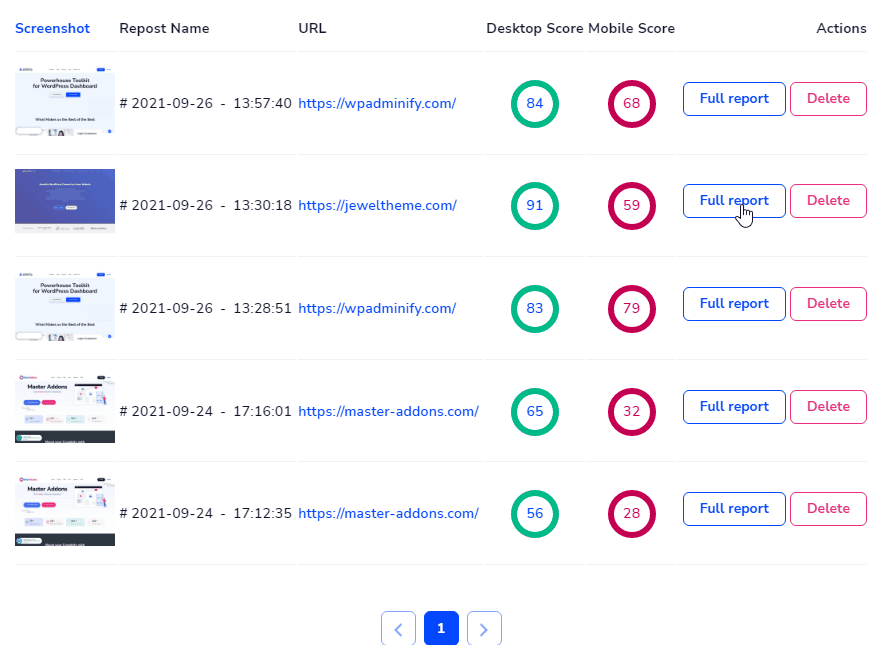Image resolution: width=881 pixels, height=645 pixels.
Task: Click the Actions column header
Action: tap(841, 29)
